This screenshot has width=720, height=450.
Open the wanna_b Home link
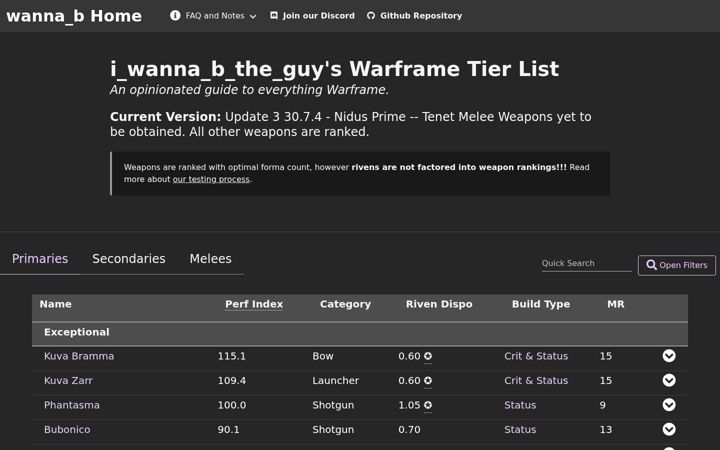pyautogui.click(x=74, y=16)
